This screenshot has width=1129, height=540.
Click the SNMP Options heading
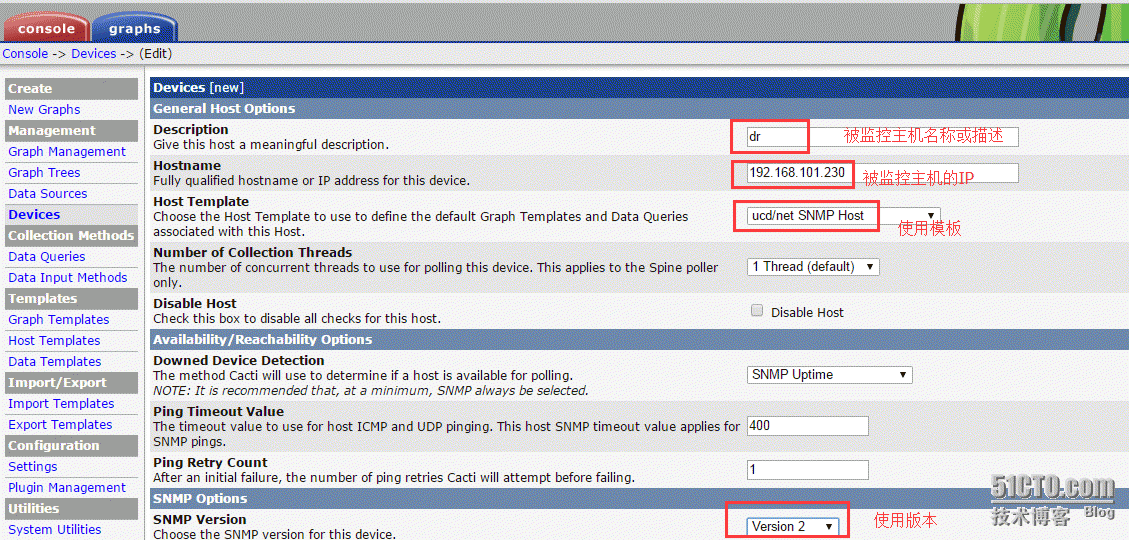point(200,498)
